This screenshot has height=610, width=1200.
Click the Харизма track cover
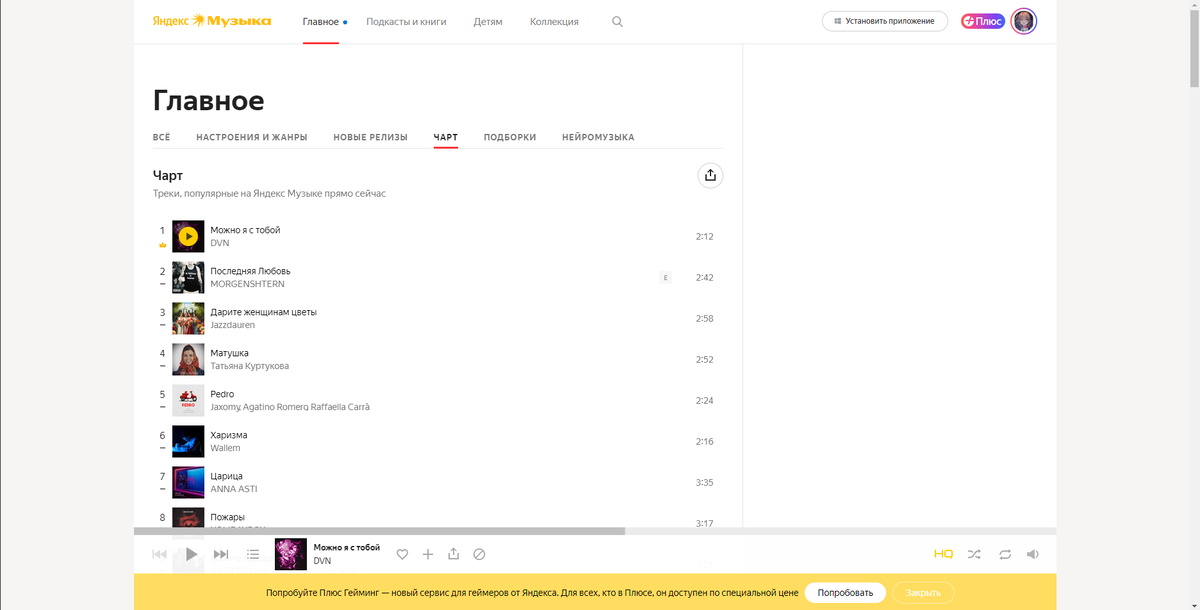click(x=188, y=442)
